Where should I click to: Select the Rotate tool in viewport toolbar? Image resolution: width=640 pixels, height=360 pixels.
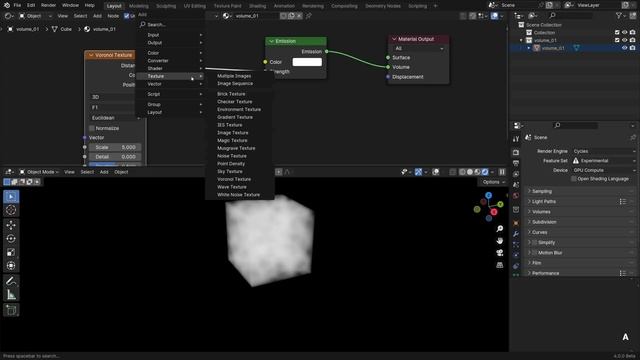11,239
